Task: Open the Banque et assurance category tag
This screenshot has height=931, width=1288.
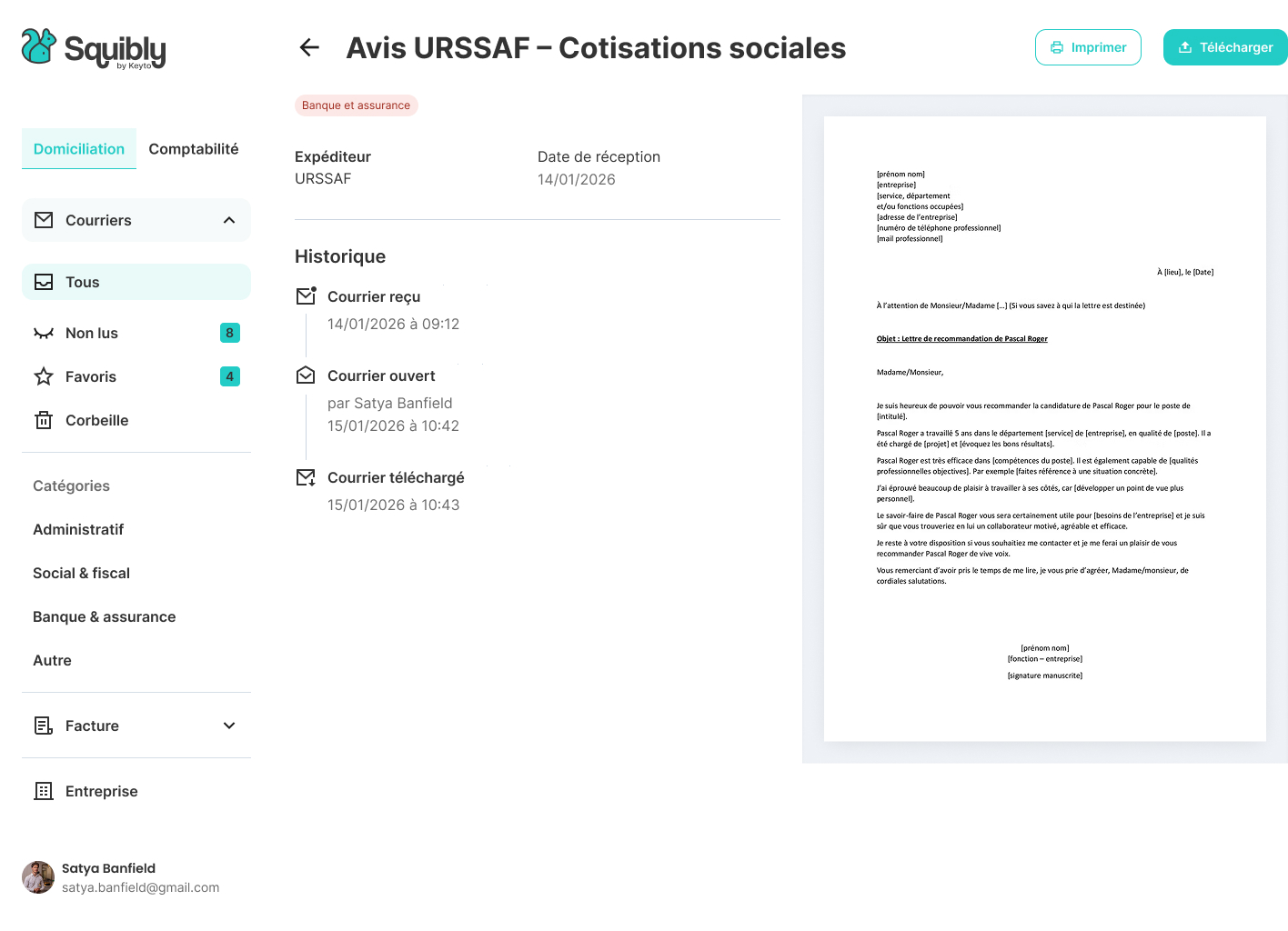Action: 356,105
